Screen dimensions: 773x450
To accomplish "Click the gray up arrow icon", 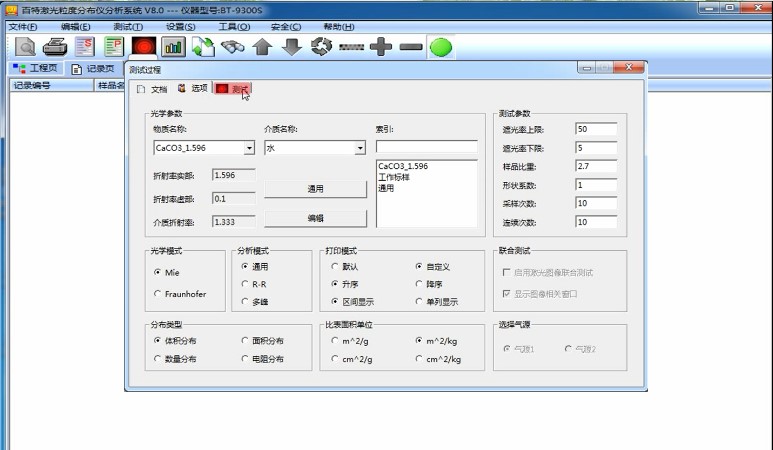I will tap(262, 46).
